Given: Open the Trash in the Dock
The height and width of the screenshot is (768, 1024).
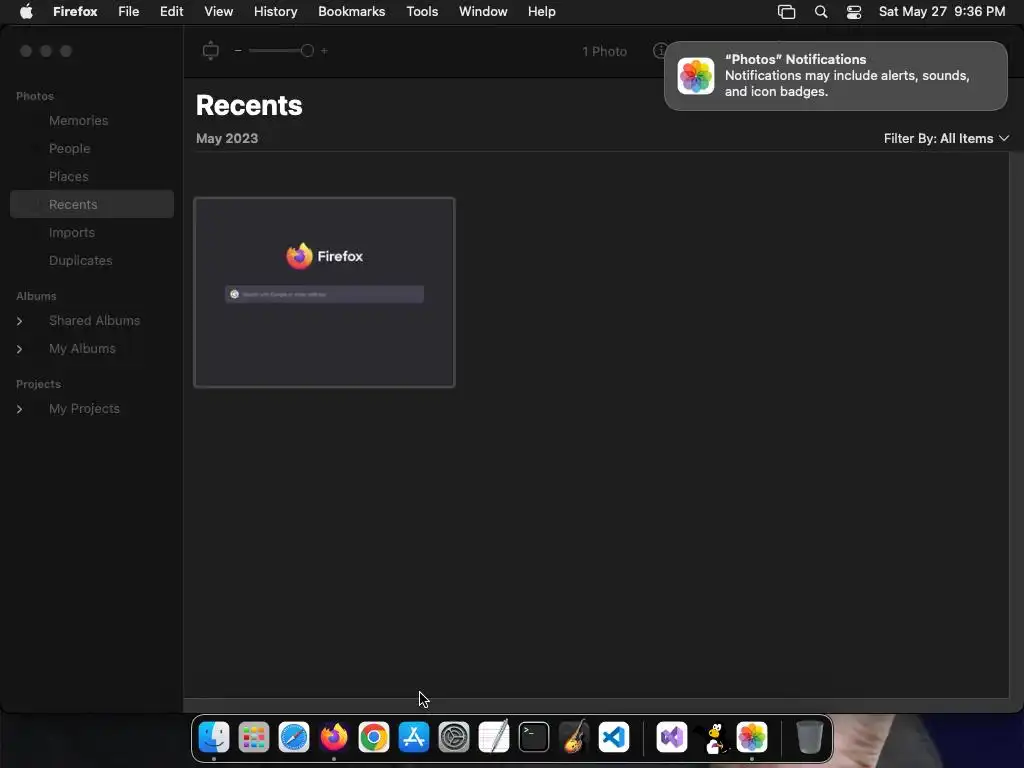Looking at the screenshot, I should [x=810, y=737].
